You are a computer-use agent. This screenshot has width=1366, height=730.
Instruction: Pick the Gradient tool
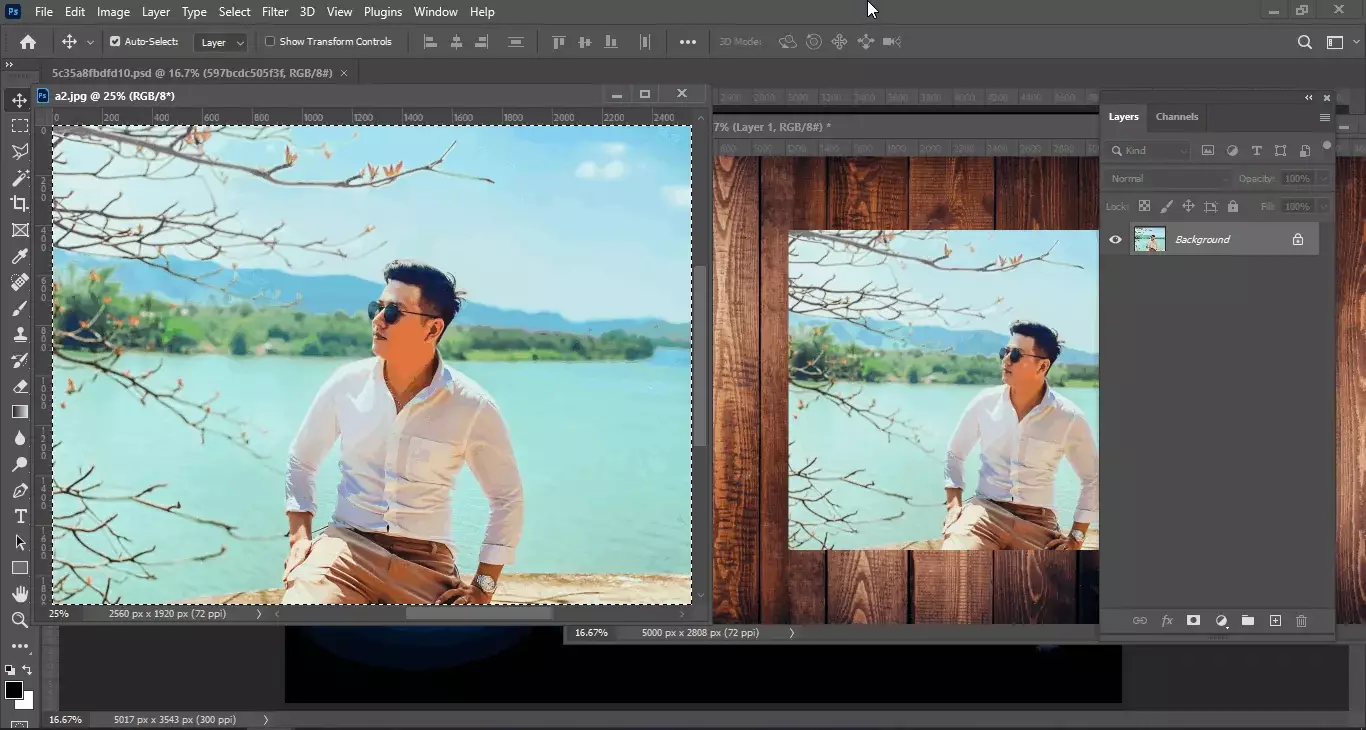19,411
